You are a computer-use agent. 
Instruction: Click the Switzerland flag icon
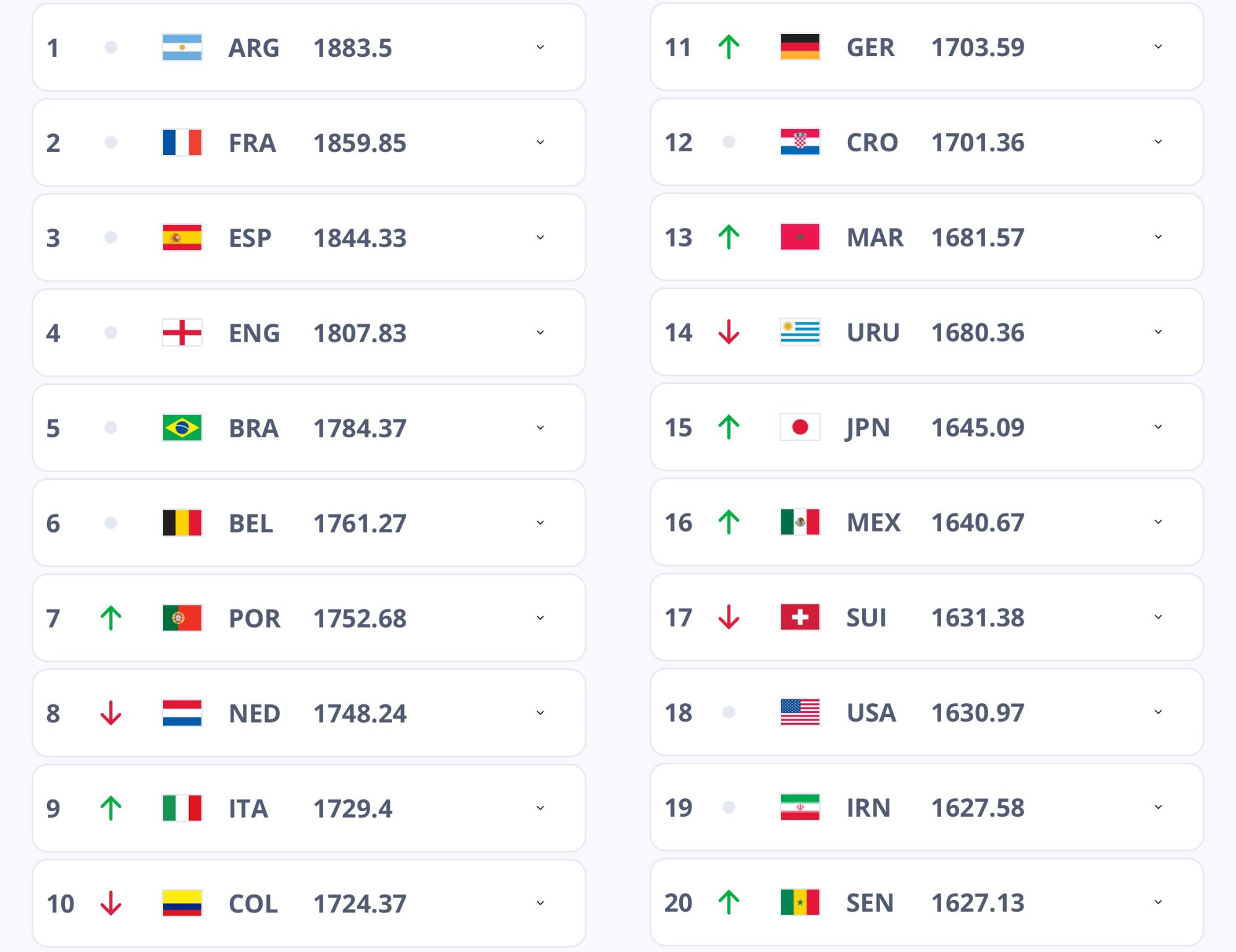coord(800,617)
